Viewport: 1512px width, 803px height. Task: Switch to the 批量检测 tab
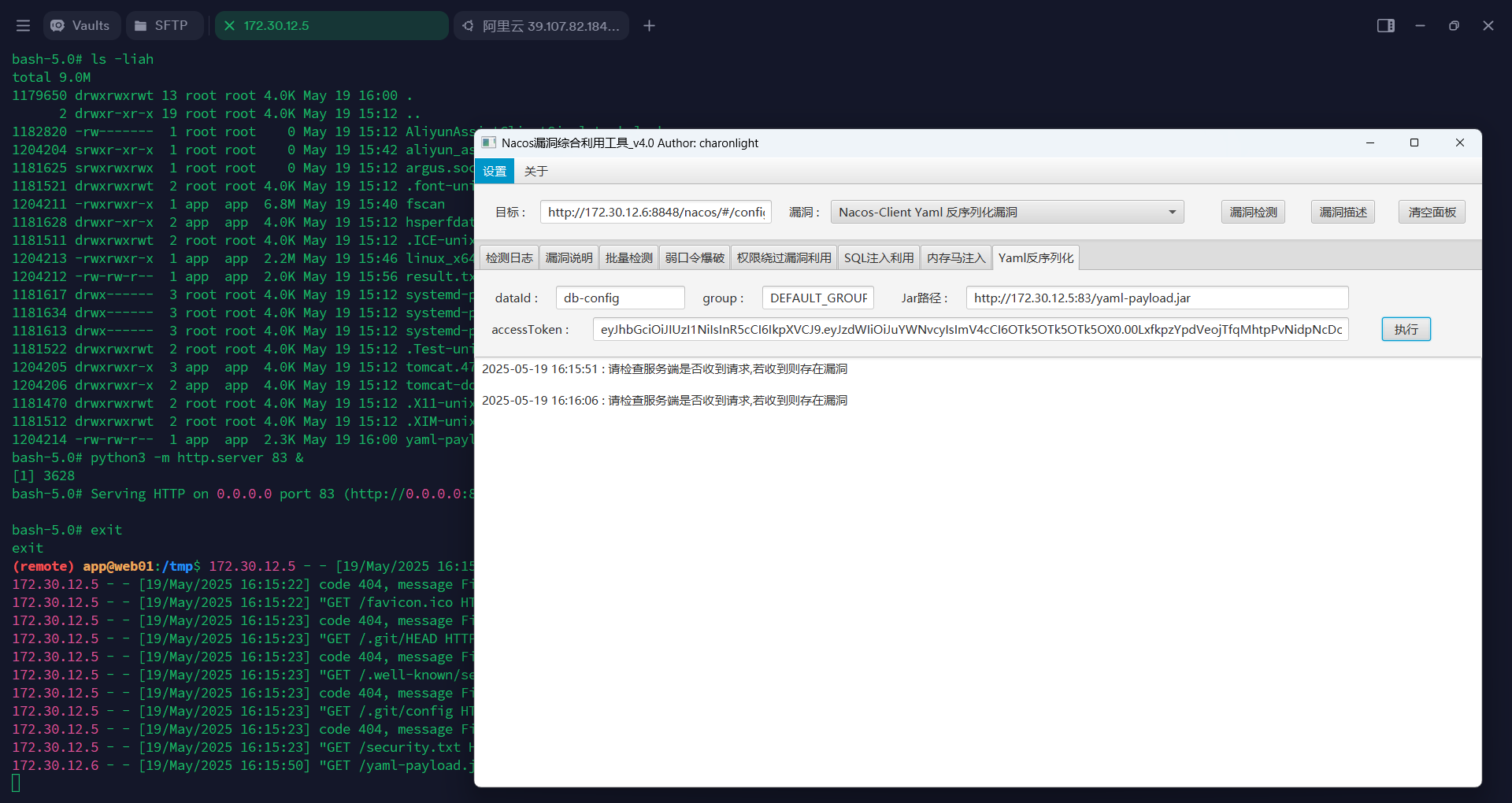pyautogui.click(x=629, y=257)
